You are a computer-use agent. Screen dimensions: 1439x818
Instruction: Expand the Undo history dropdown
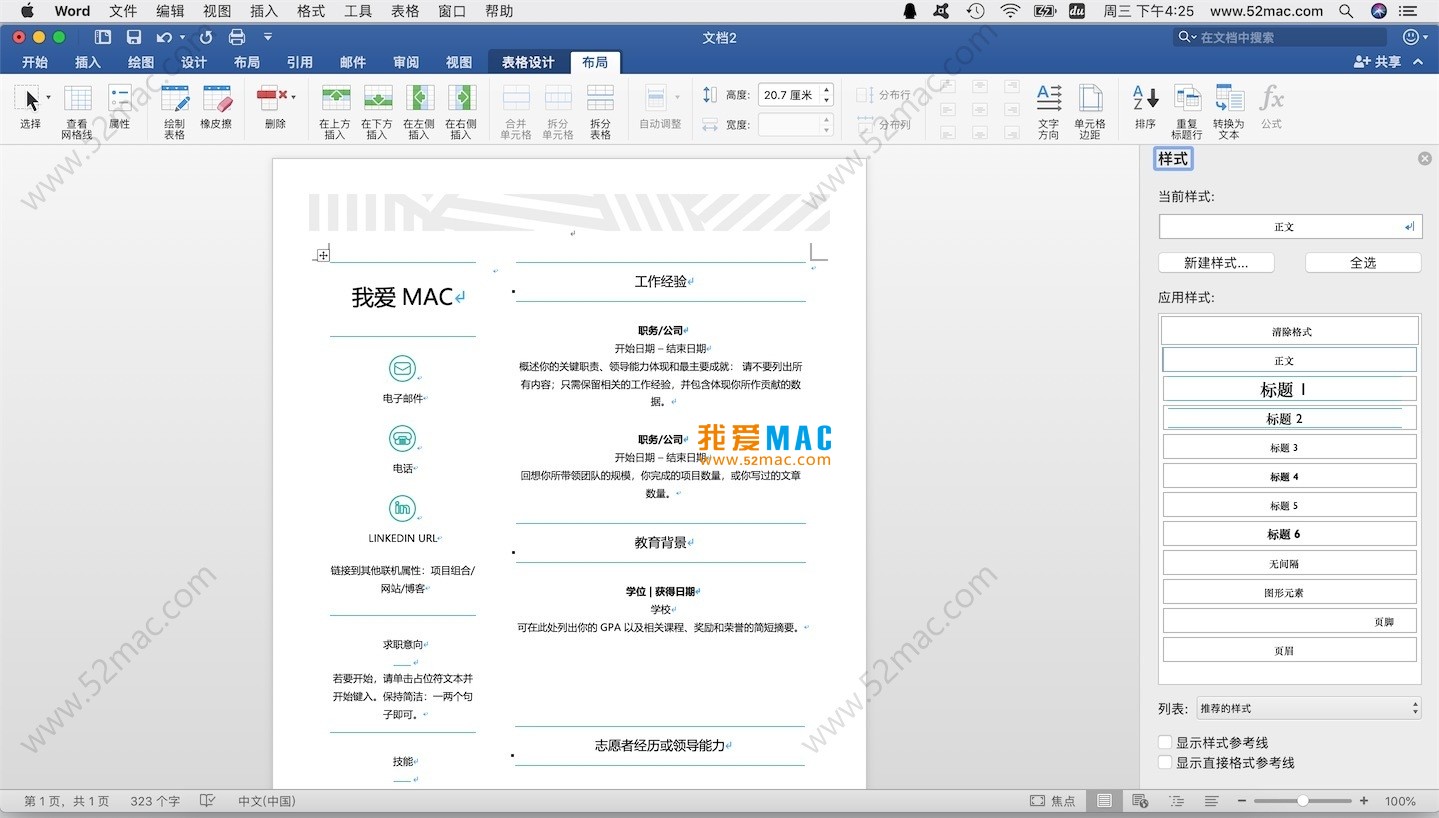(x=182, y=38)
